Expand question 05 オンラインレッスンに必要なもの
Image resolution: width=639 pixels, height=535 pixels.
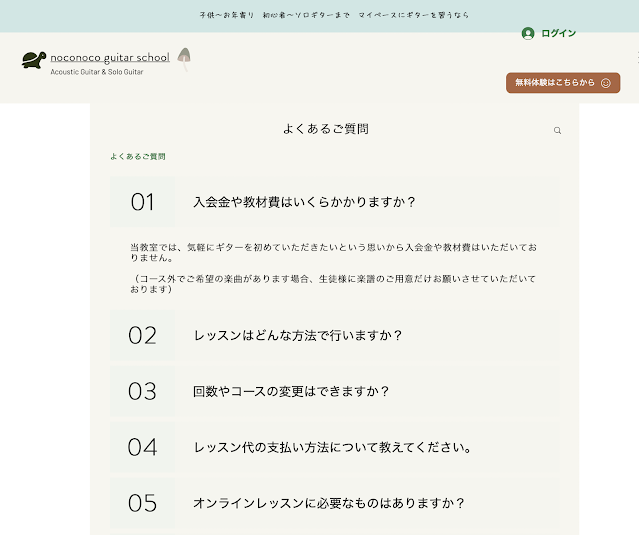click(x=334, y=503)
